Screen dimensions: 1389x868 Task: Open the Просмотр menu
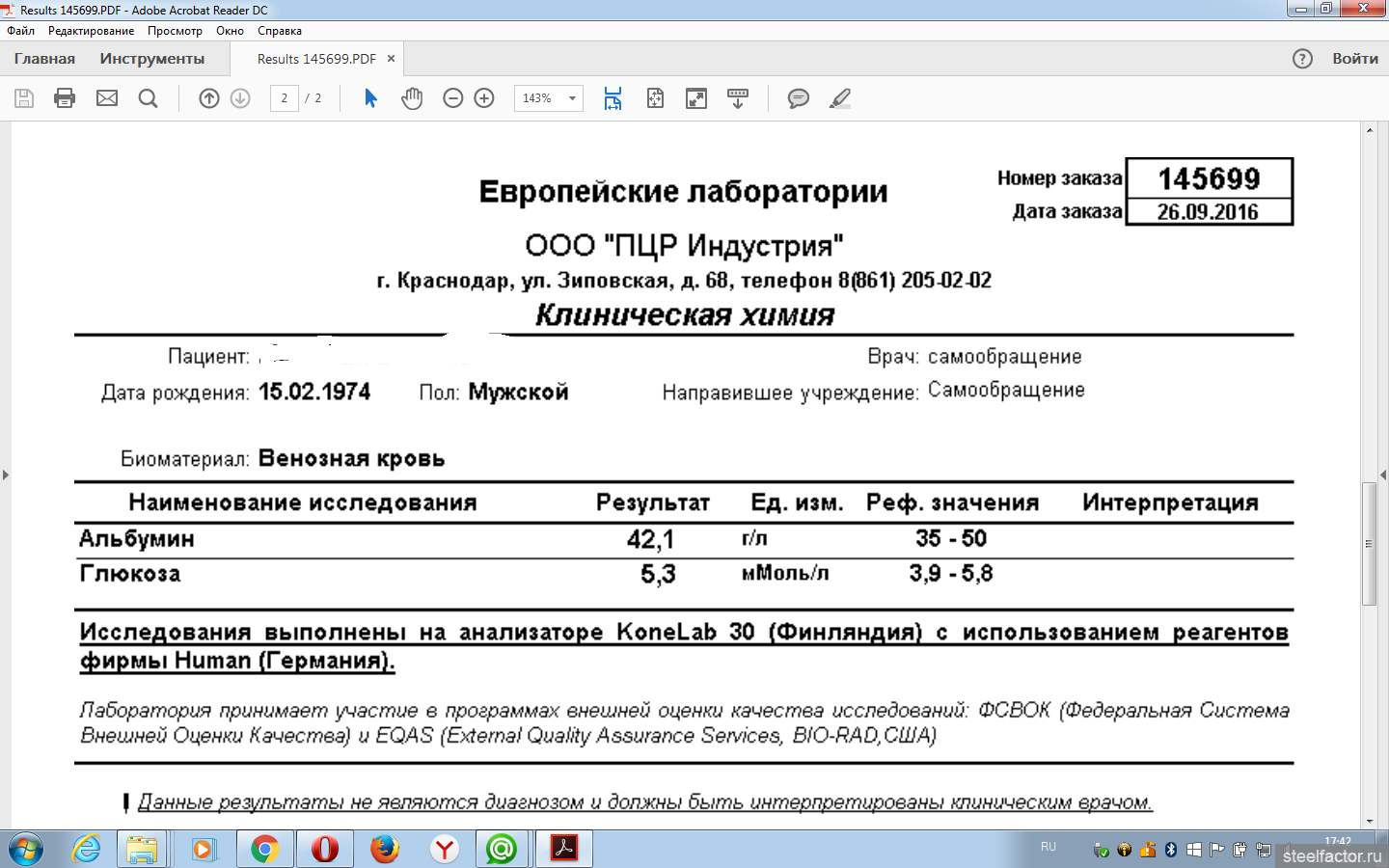(x=176, y=31)
